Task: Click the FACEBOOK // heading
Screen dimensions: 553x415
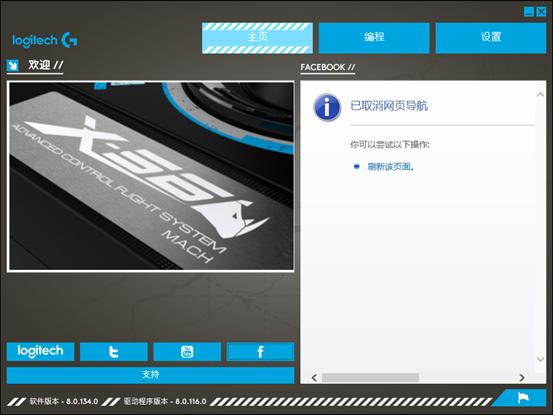Action: click(328, 67)
